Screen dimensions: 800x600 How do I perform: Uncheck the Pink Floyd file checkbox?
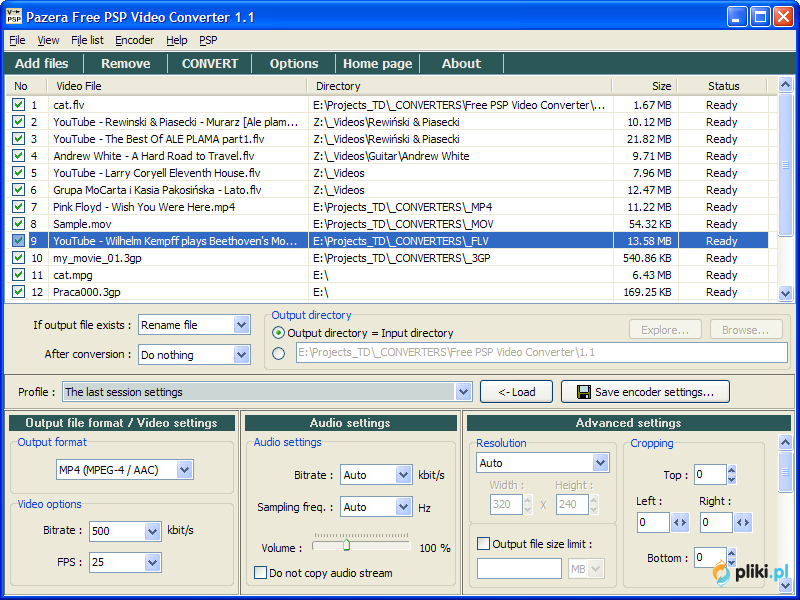point(18,207)
